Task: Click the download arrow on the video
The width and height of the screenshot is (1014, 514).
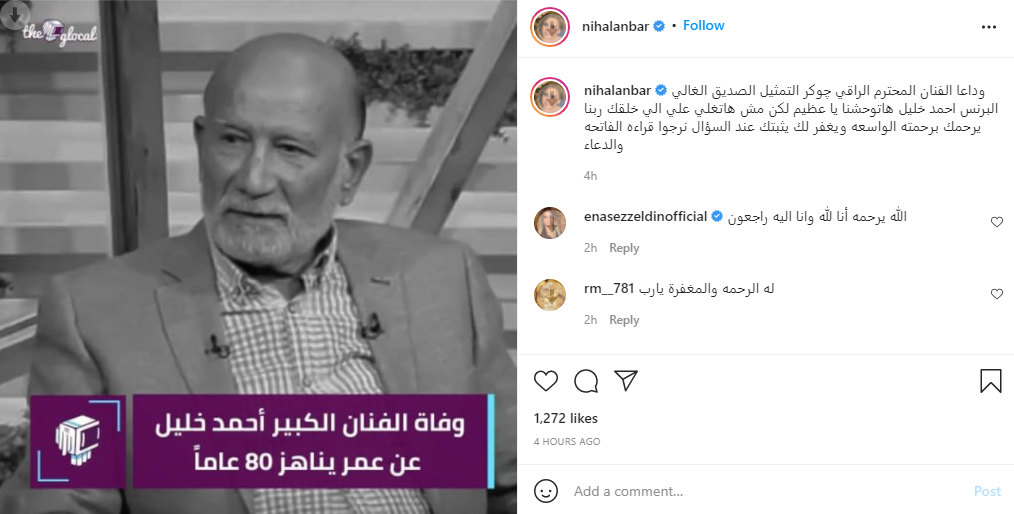Action: (x=14, y=14)
